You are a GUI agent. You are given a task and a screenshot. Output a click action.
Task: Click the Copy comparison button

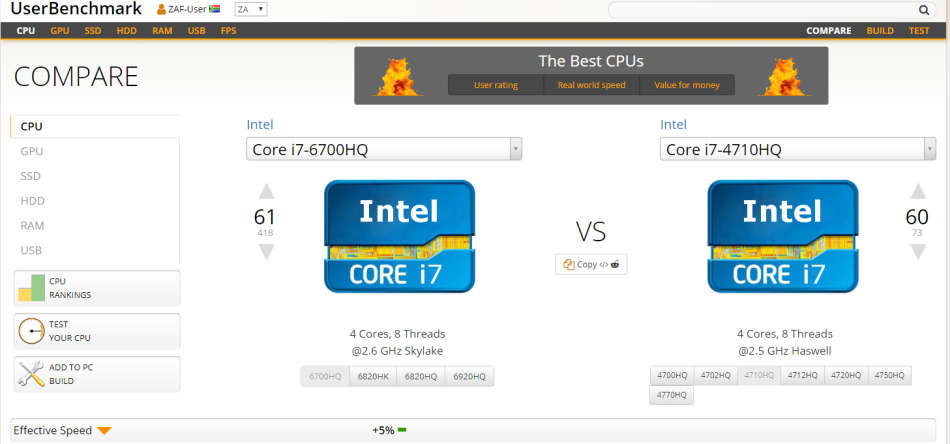[x=591, y=265]
